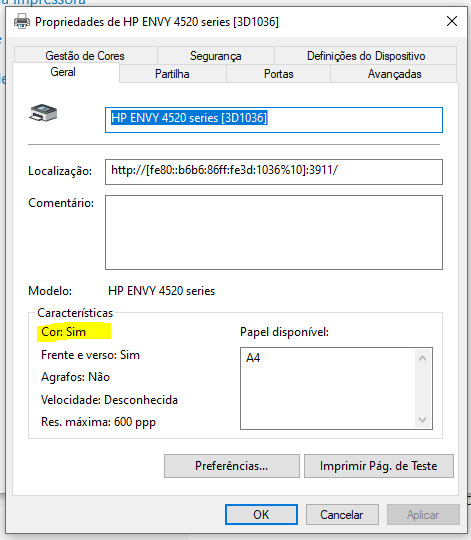This screenshot has width=471, height=540.
Task: Click 'Frente e verso: Sim' text
Action: [90, 355]
